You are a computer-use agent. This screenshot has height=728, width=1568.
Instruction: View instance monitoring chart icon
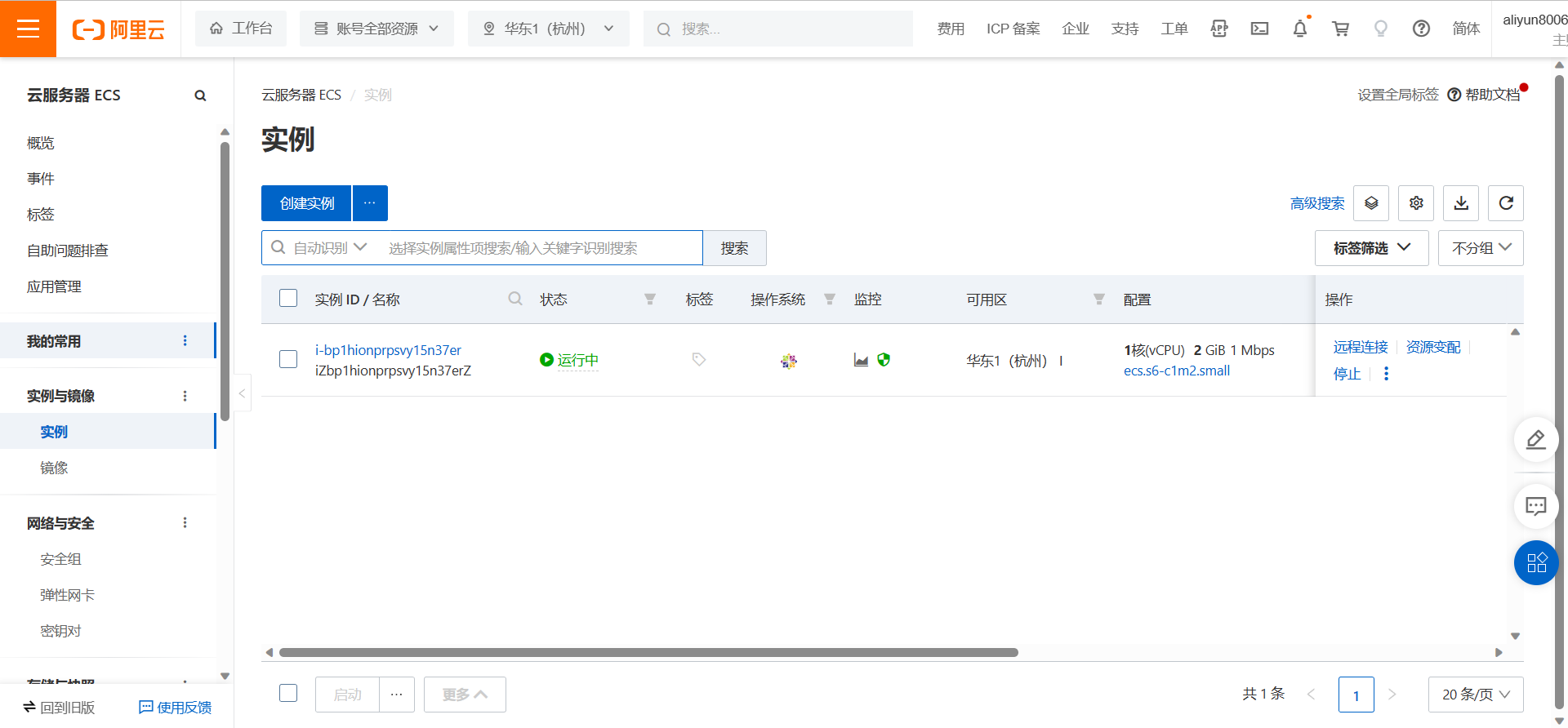tap(861, 360)
